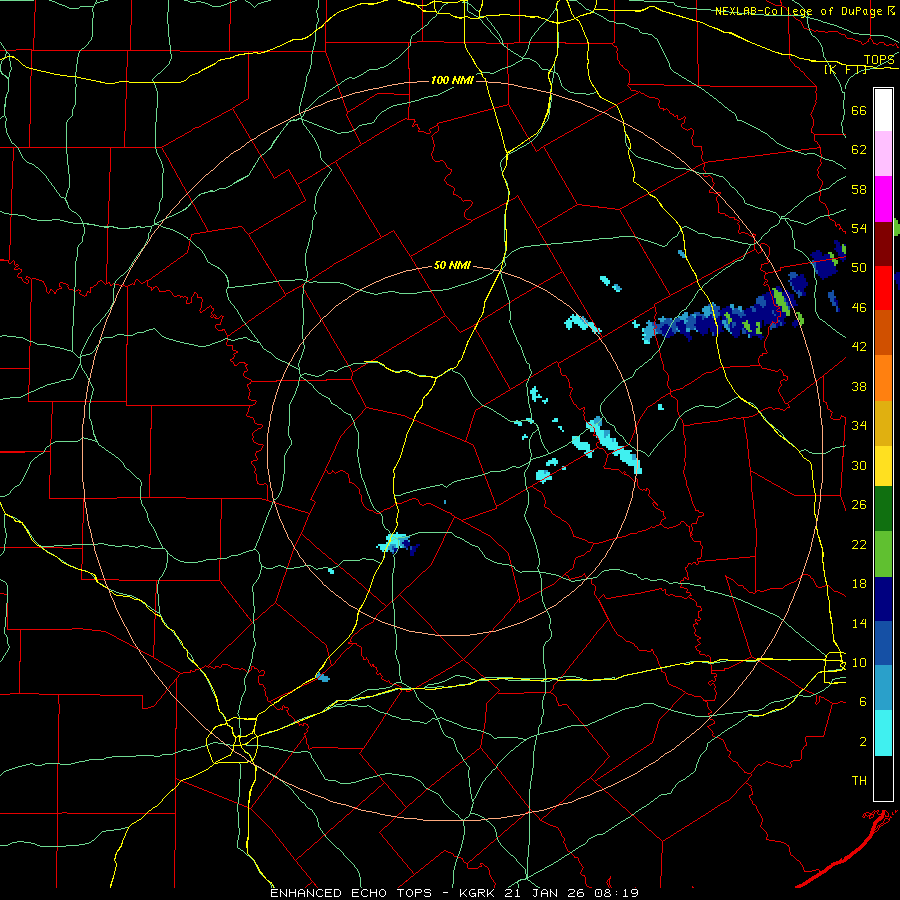Click the light pink legend swatch

883,154
